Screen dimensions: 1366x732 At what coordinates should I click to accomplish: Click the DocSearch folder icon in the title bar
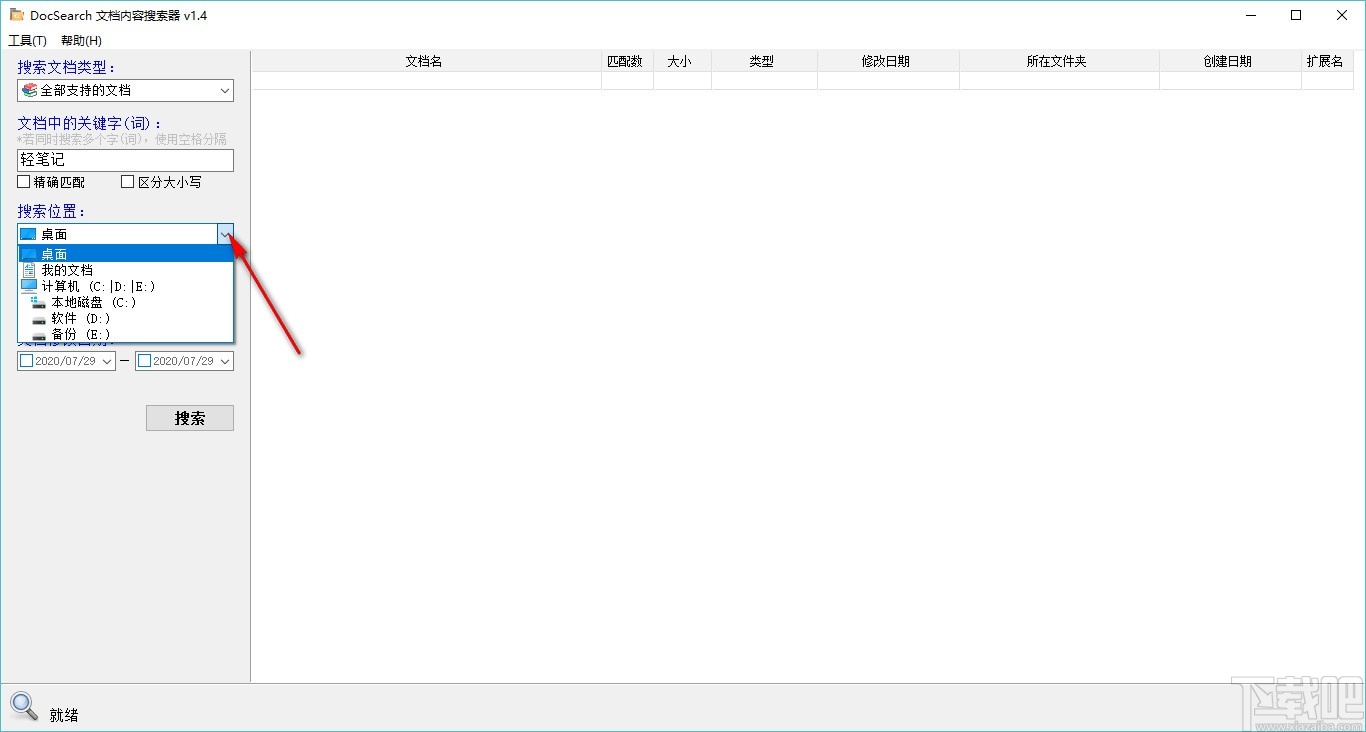[17, 14]
